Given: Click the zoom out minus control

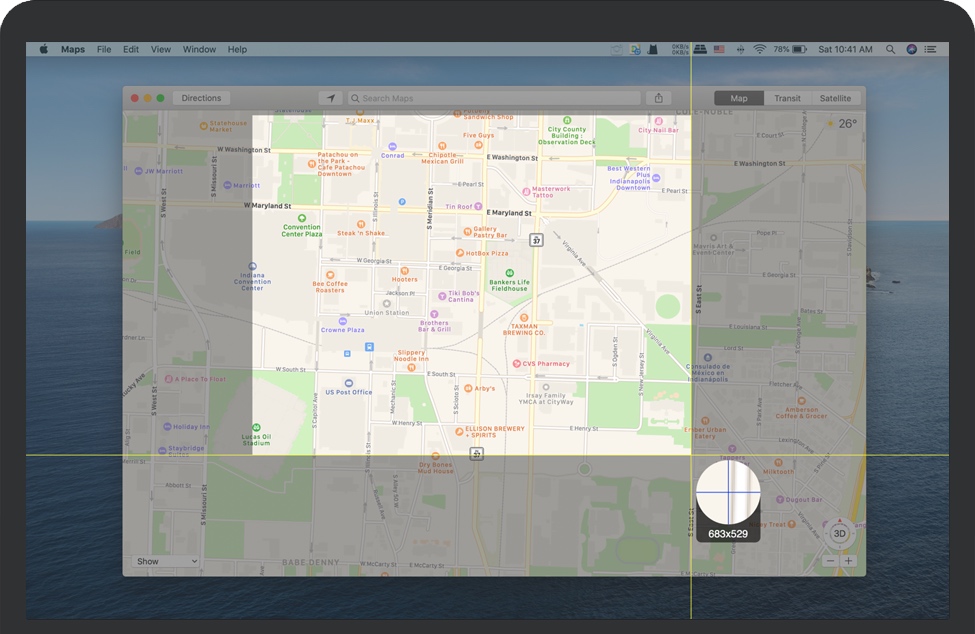Looking at the screenshot, I should click(x=829, y=561).
